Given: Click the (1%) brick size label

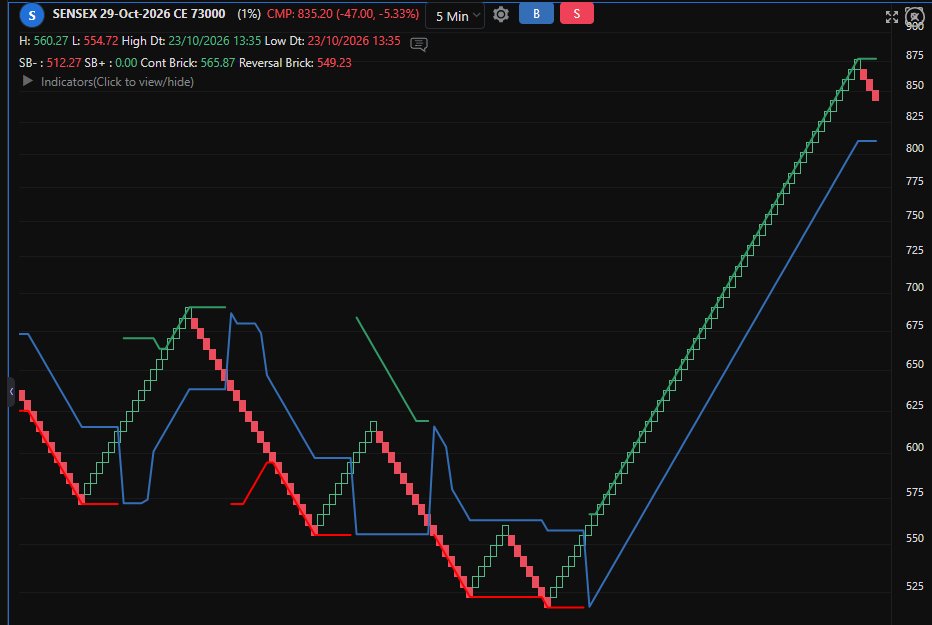Looking at the screenshot, I should pyautogui.click(x=249, y=14).
